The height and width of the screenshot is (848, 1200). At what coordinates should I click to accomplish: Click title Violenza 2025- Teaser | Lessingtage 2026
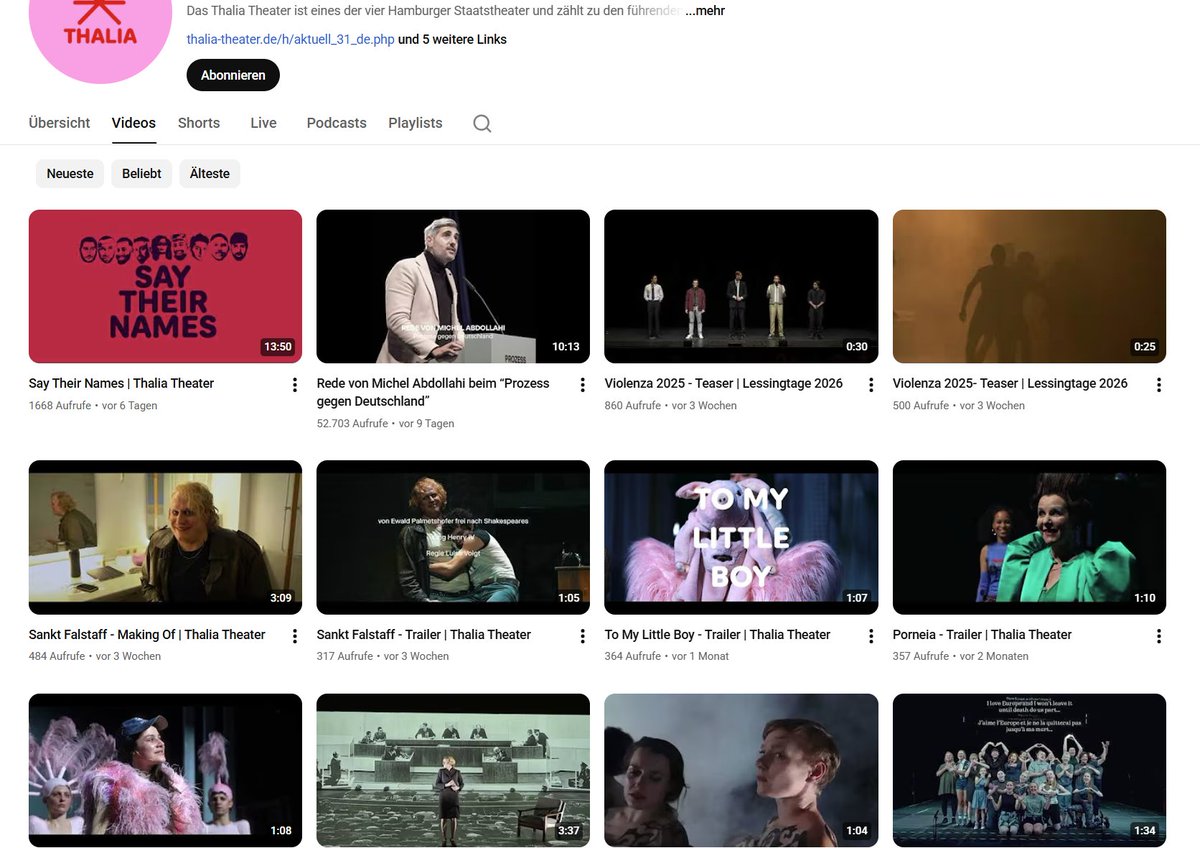click(x=1010, y=383)
